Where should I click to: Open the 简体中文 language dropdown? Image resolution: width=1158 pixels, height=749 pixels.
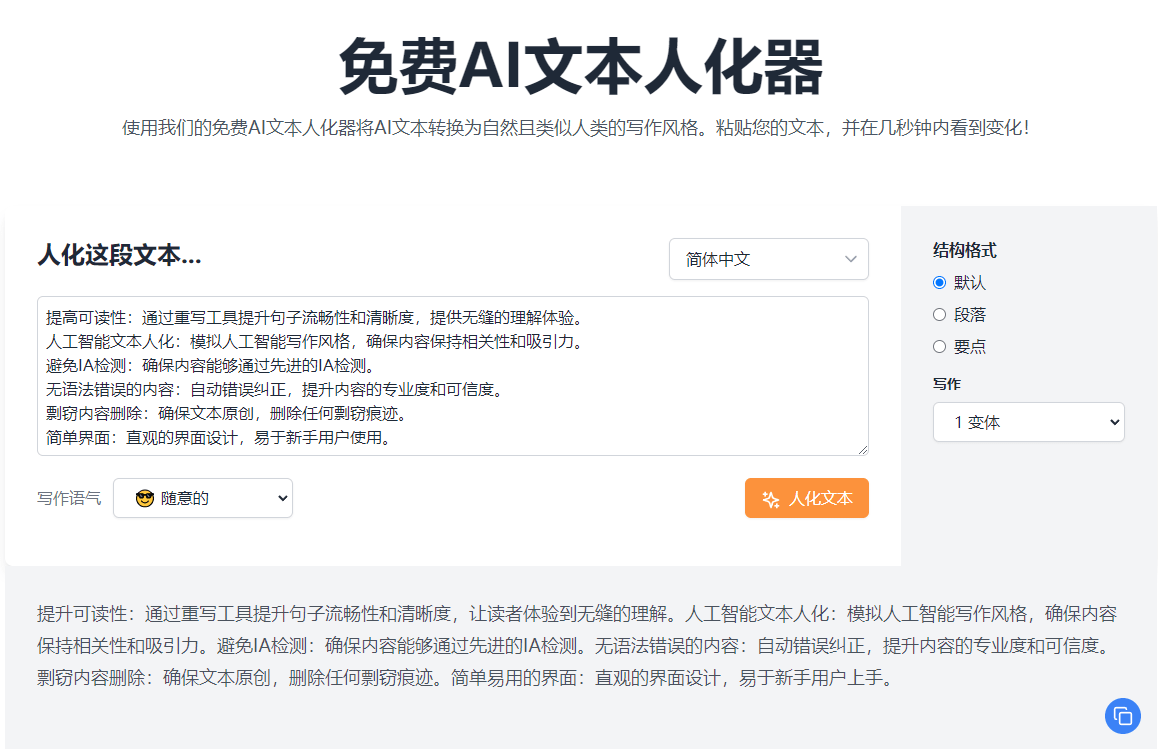767,259
